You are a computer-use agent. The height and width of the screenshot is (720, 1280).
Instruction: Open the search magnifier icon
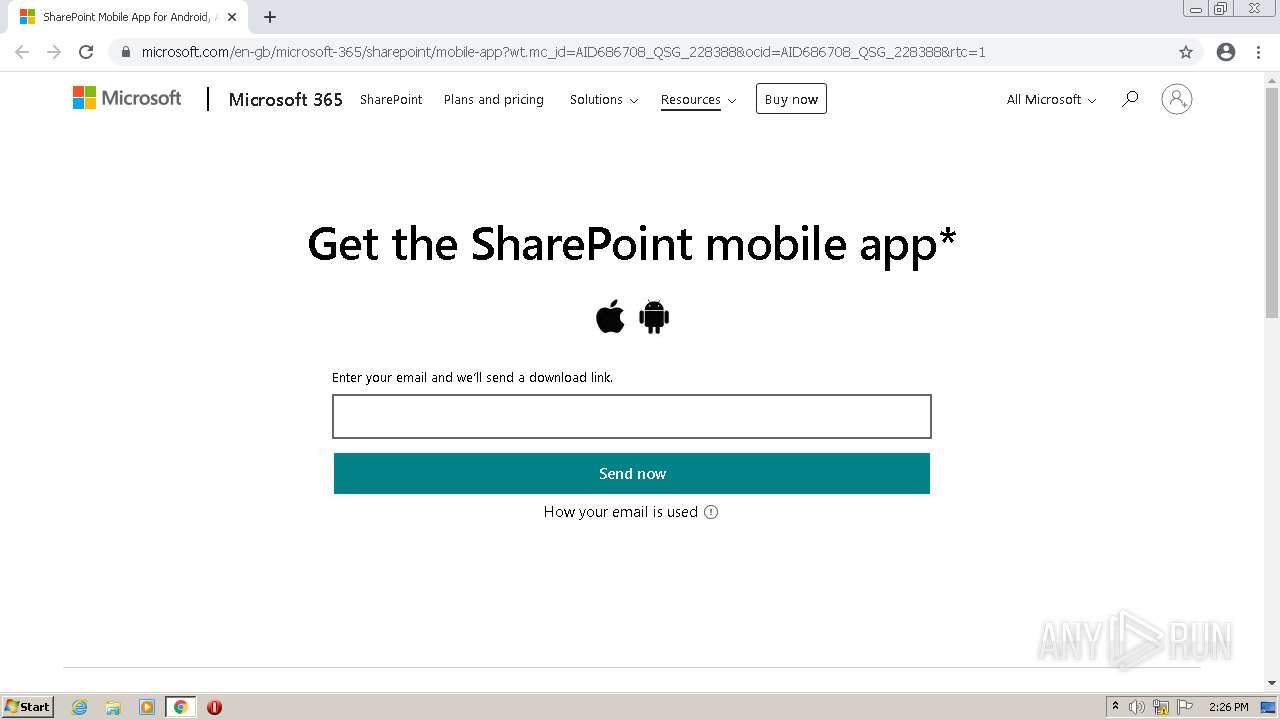(x=1130, y=99)
